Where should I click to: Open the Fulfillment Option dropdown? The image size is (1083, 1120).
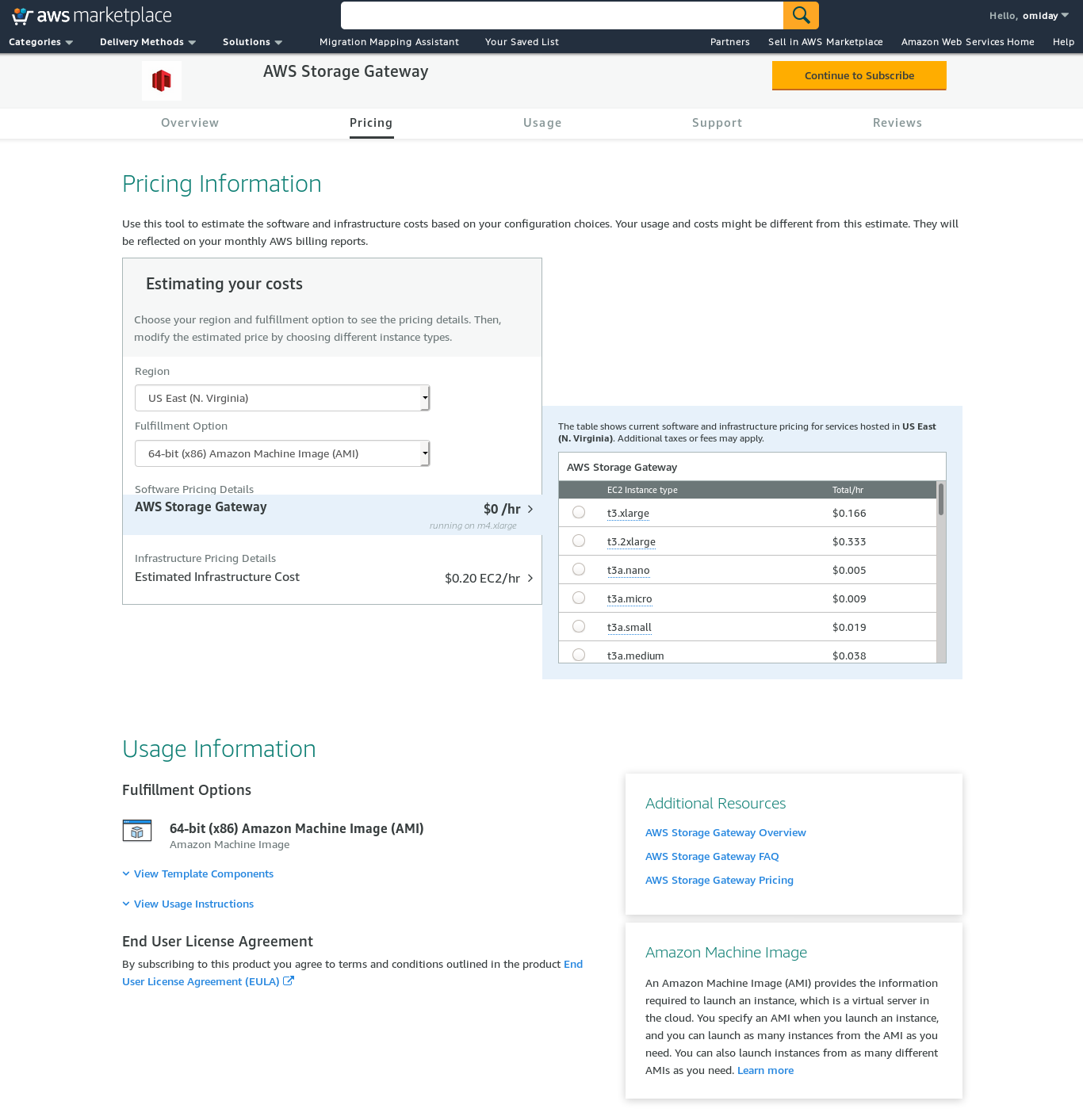(282, 453)
